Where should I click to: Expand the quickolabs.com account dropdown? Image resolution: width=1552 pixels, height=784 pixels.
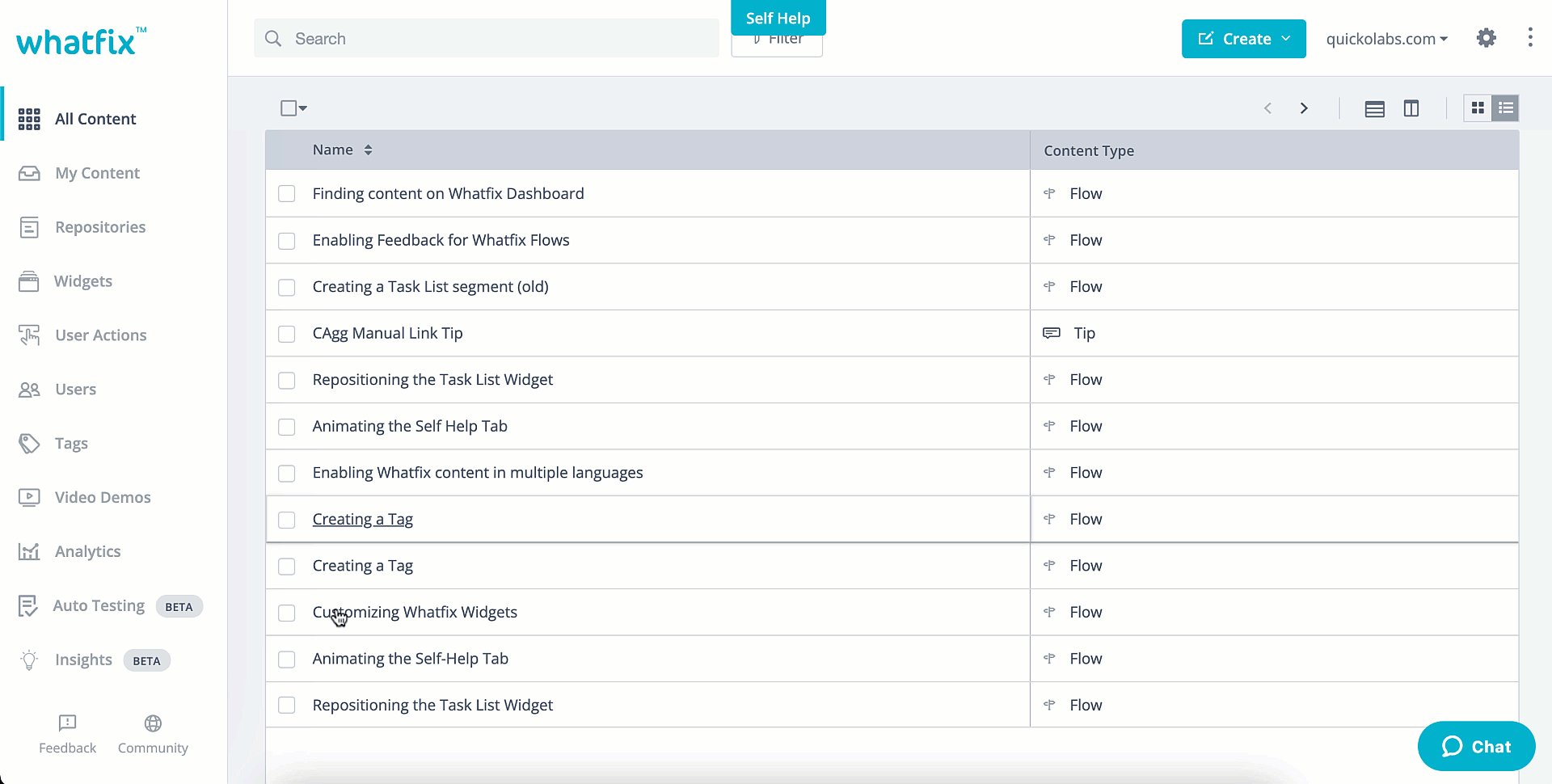(x=1387, y=39)
